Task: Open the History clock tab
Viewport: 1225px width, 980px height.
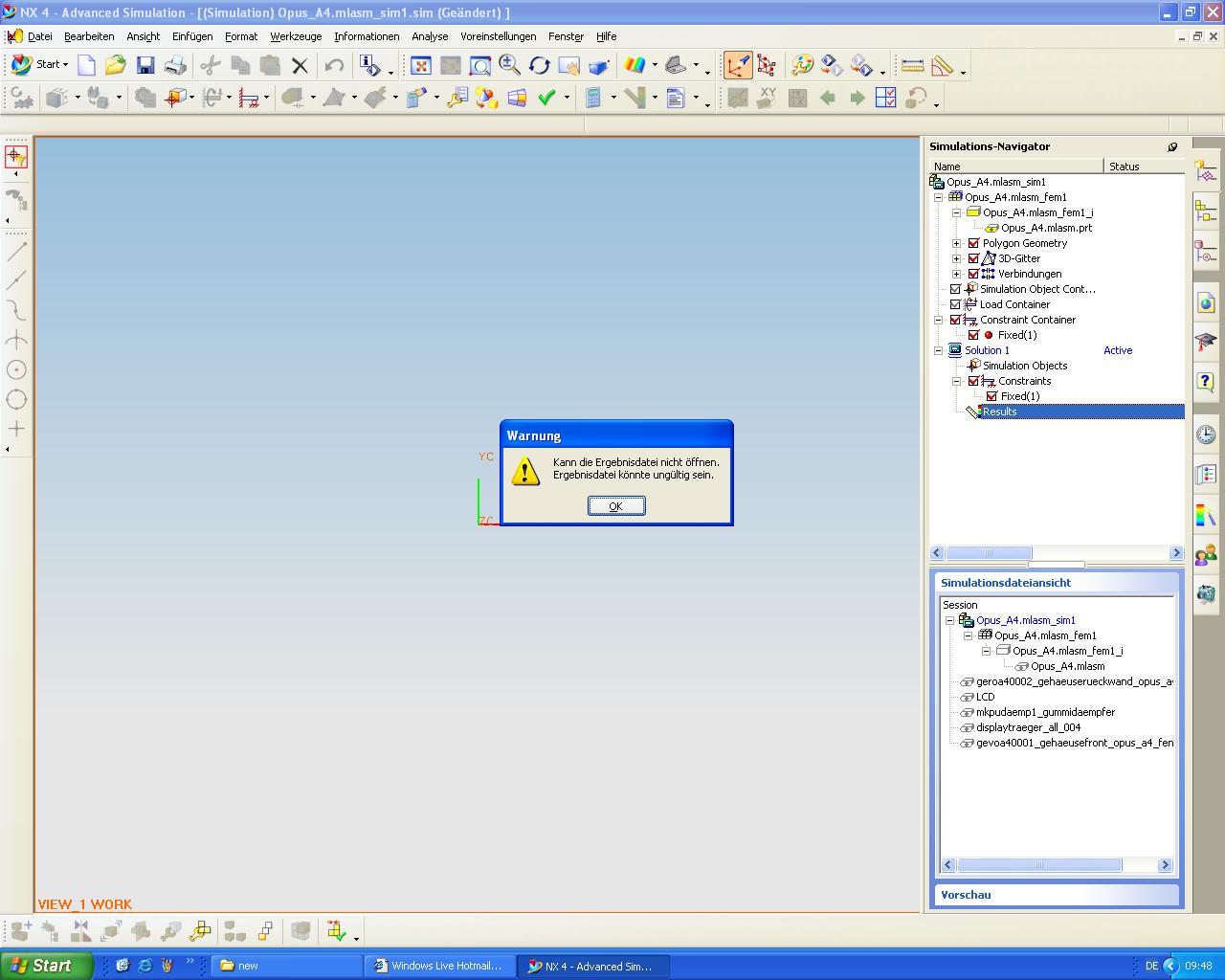Action: [x=1206, y=434]
